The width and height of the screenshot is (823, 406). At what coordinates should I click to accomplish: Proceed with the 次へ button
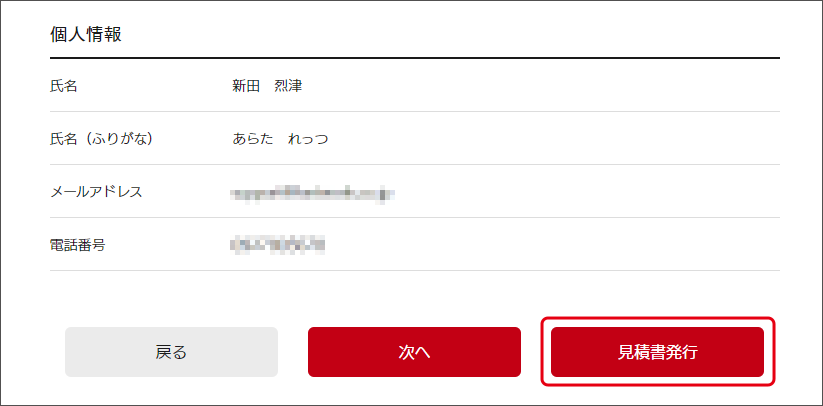[x=414, y=352]
